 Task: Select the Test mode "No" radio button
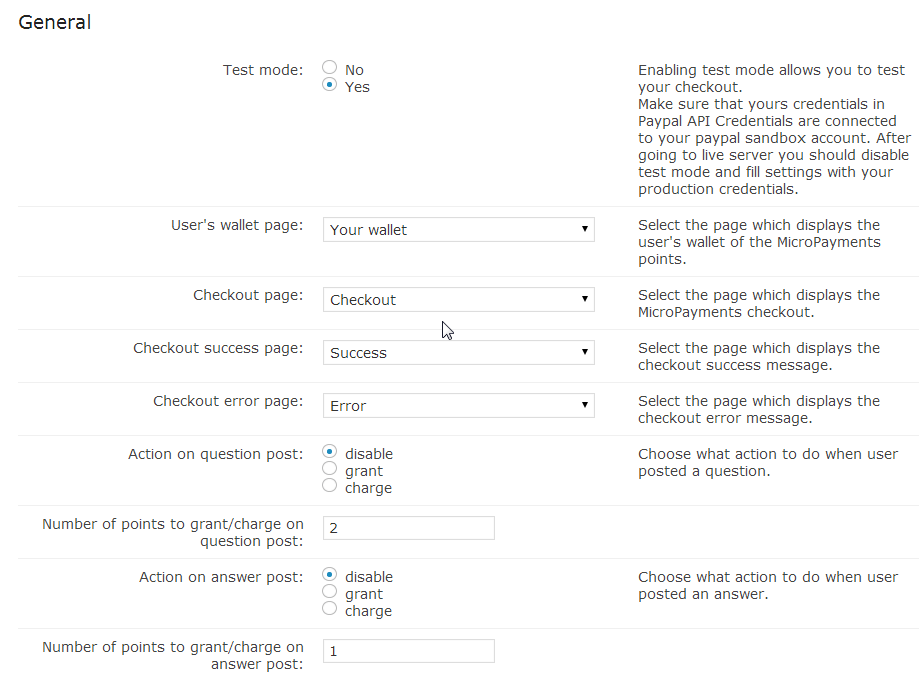[x=330, y=69]
